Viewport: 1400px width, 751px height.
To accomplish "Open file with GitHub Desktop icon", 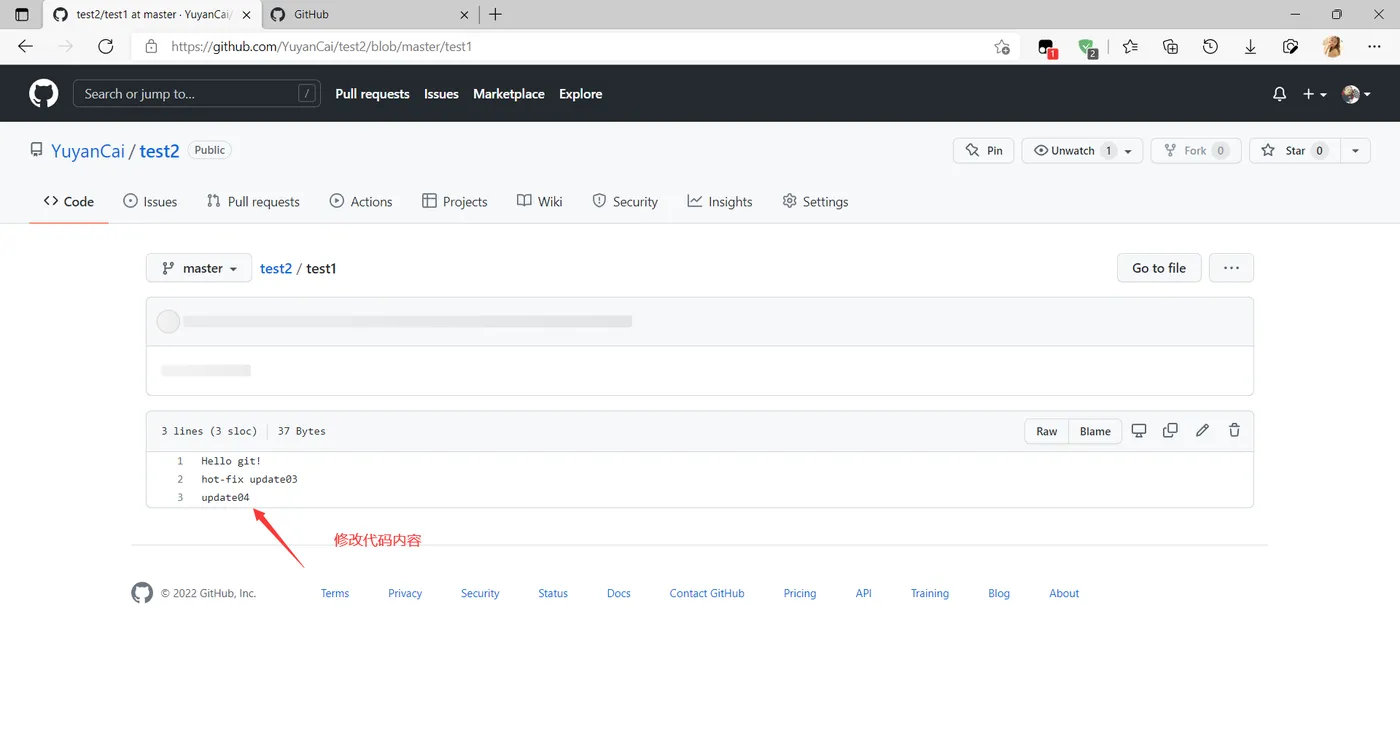I will [1139, 430].
